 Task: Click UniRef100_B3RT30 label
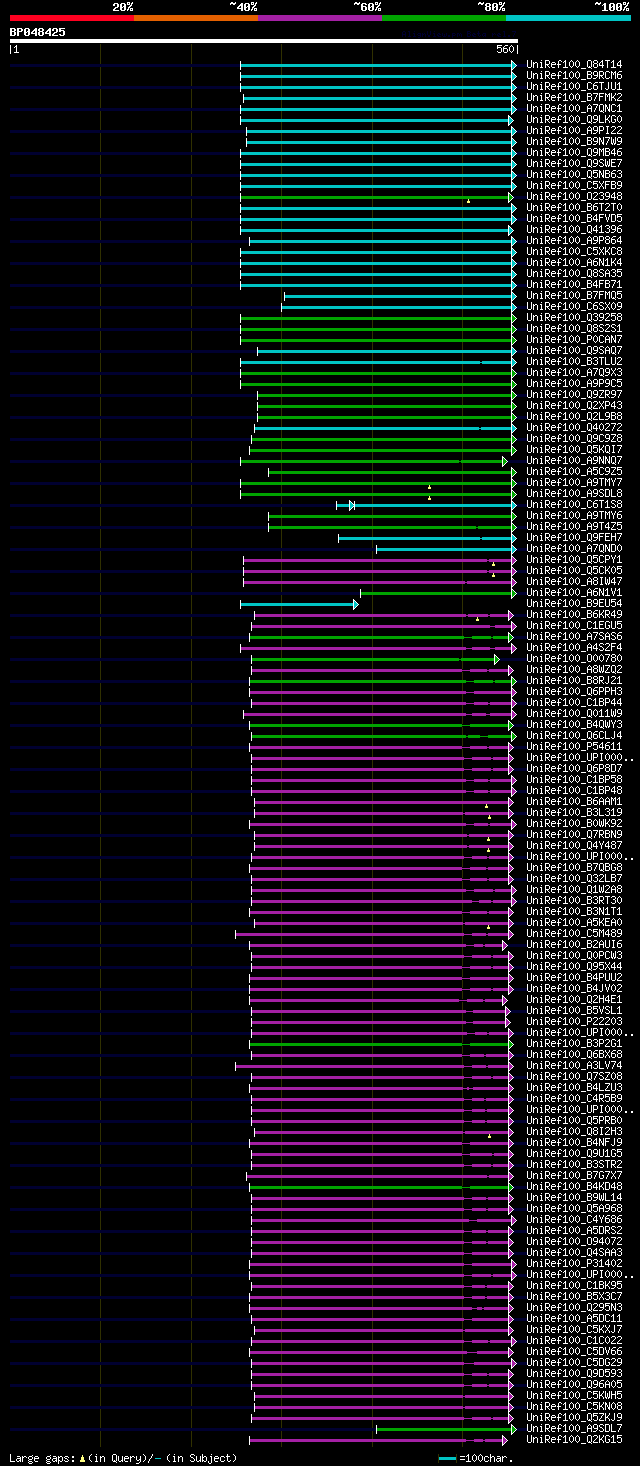tap(574, 900)
